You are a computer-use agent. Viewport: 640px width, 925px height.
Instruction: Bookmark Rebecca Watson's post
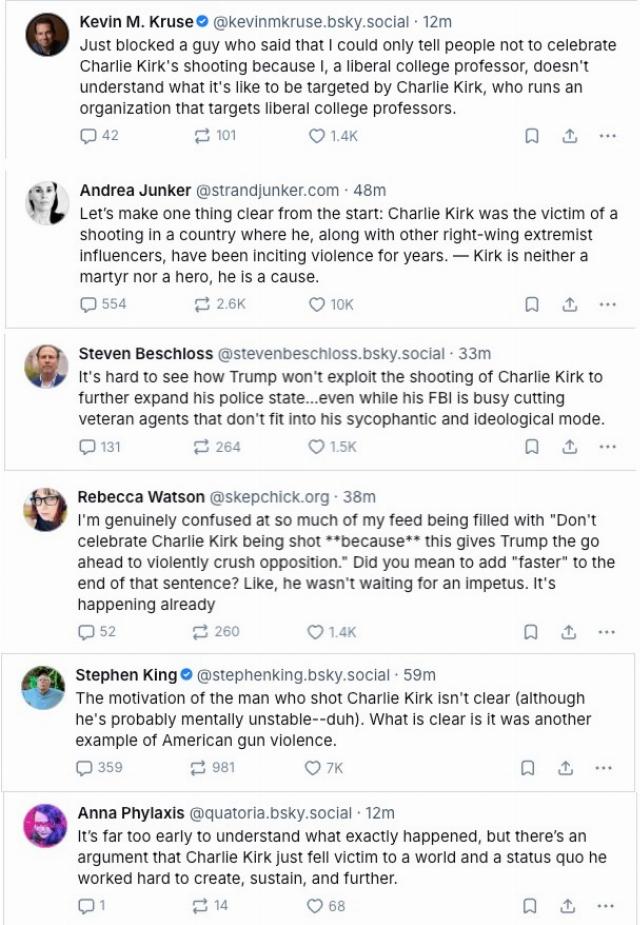tap(531, 632)
